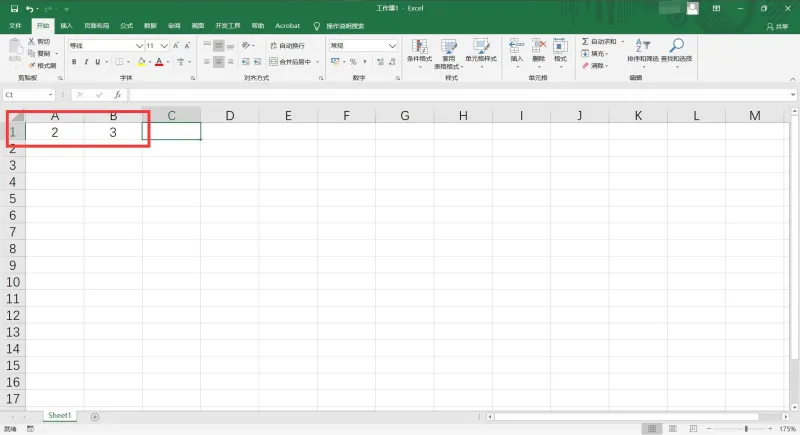This screenshot has width=800, height=435.
Task: Switch to the 公式 (Formulas) tab
Action: click(126, 25)
